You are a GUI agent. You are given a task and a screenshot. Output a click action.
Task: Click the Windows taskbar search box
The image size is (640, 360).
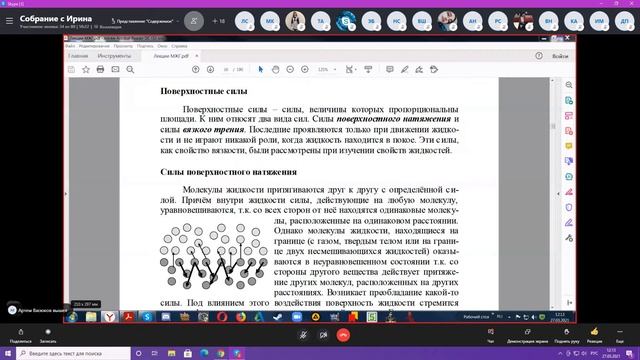pyautogui.click(x=73, y=353)
